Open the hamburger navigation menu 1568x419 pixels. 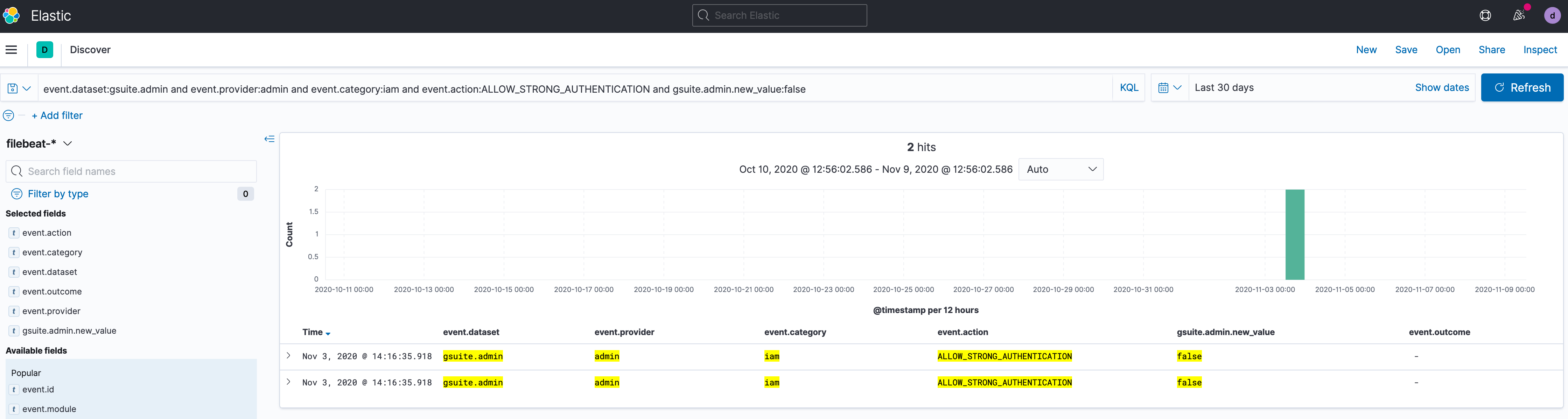(11, 50)
